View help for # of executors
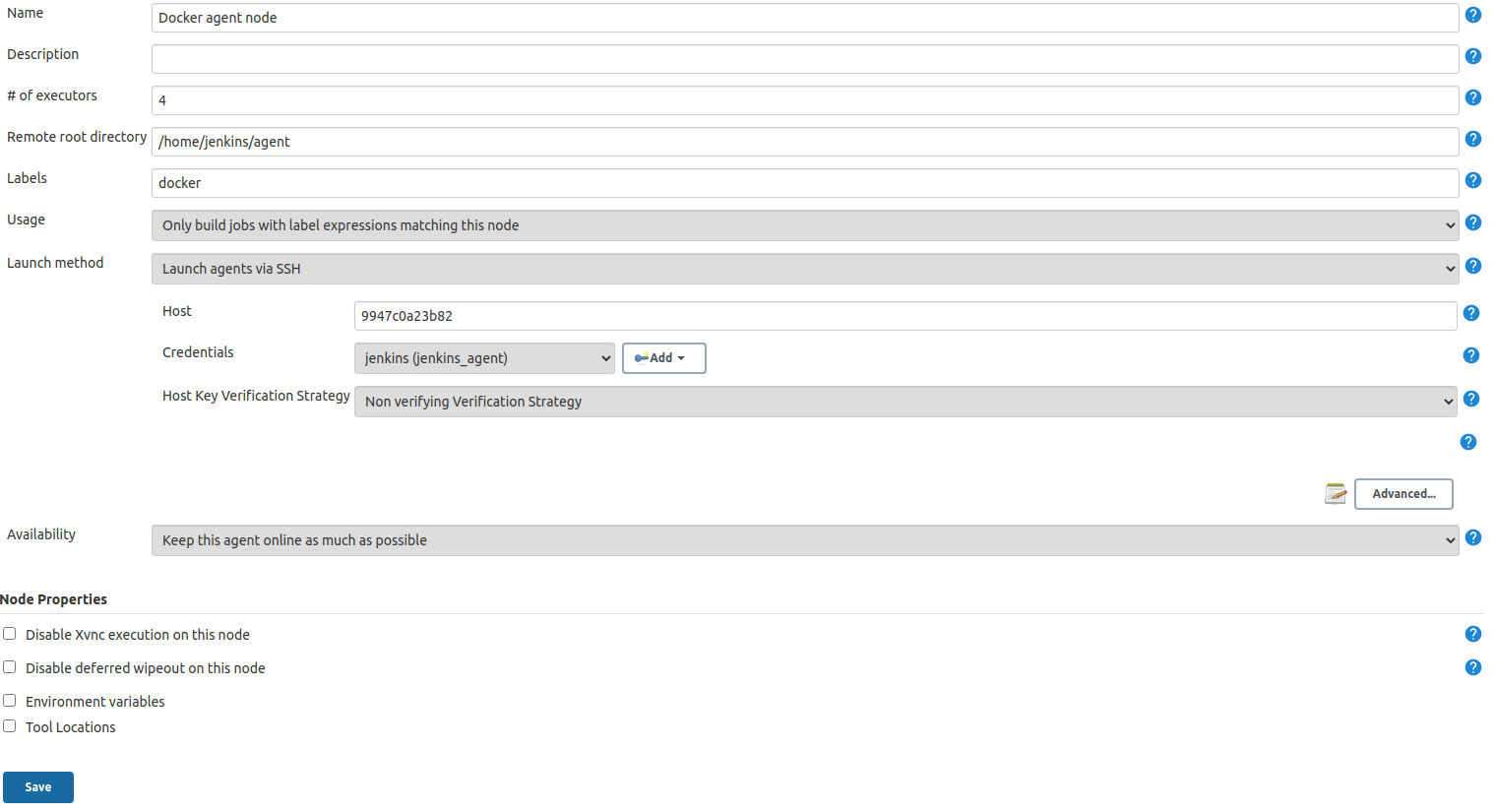Viewport: 1495px width, 812px height. click(x=1472, y=97)
